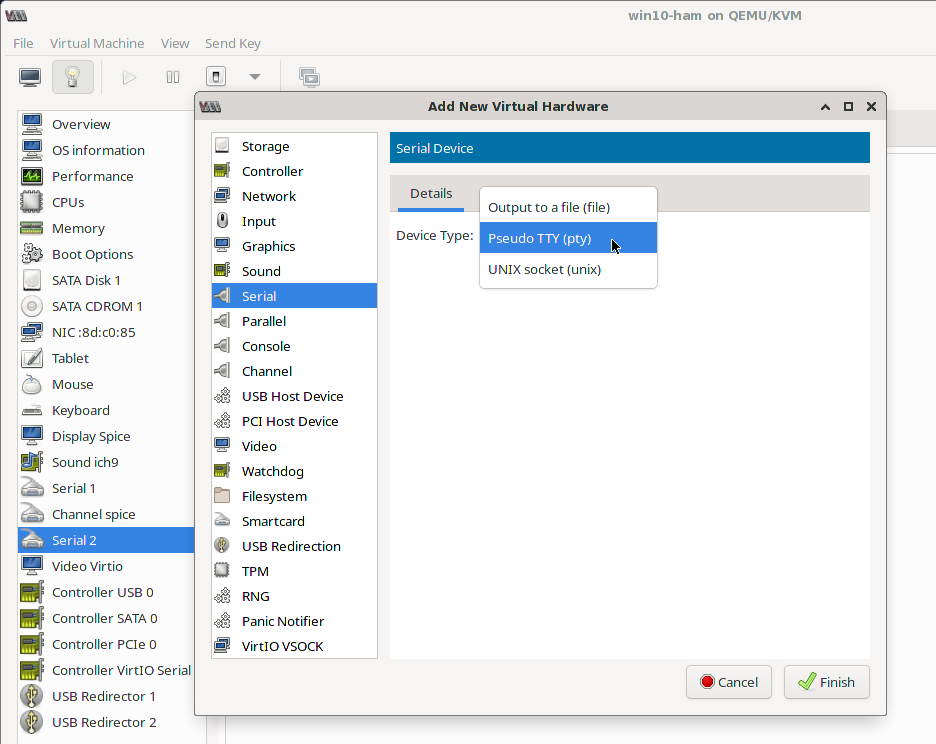The image size is (936, 744).
Task: Click the shut down toolbar icon
Action: tap(214, 76)
